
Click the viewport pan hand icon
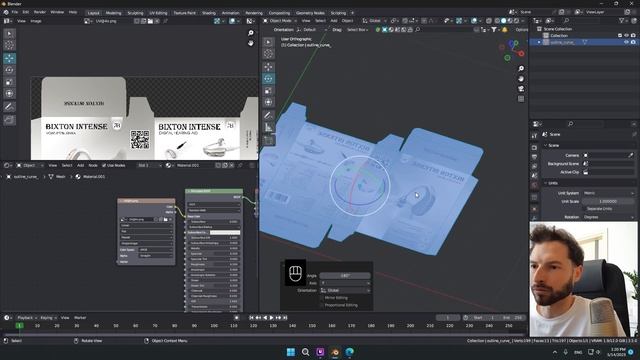[521, 79]
